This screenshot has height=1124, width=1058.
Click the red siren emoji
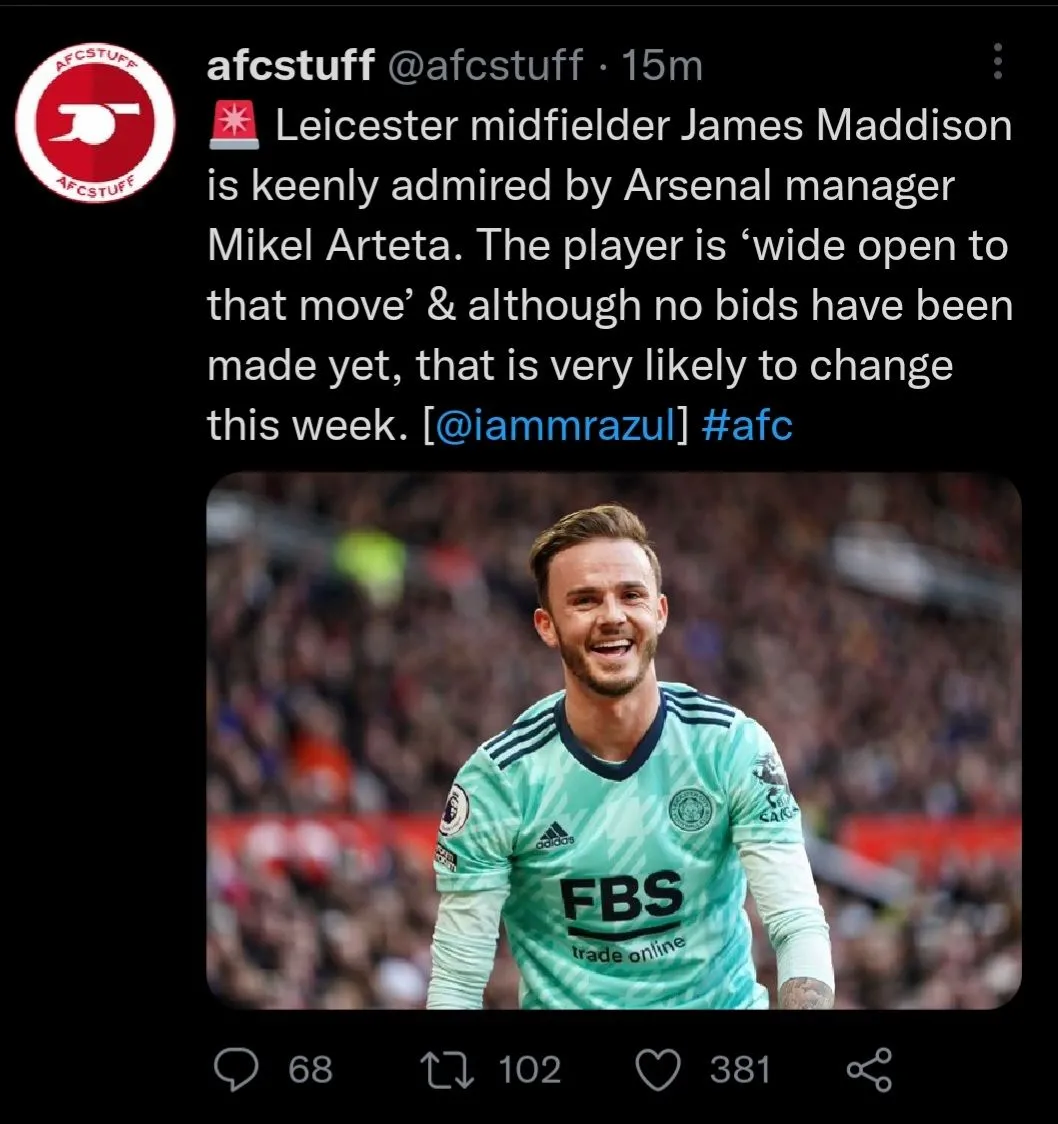[235, 127]
